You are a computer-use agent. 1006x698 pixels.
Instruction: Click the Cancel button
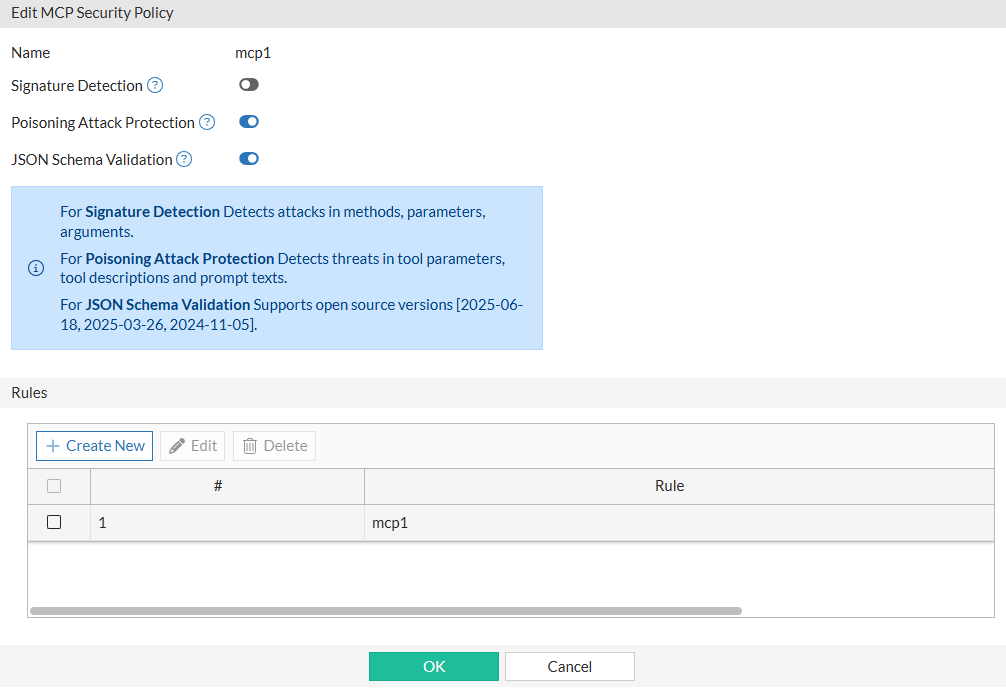569,667
